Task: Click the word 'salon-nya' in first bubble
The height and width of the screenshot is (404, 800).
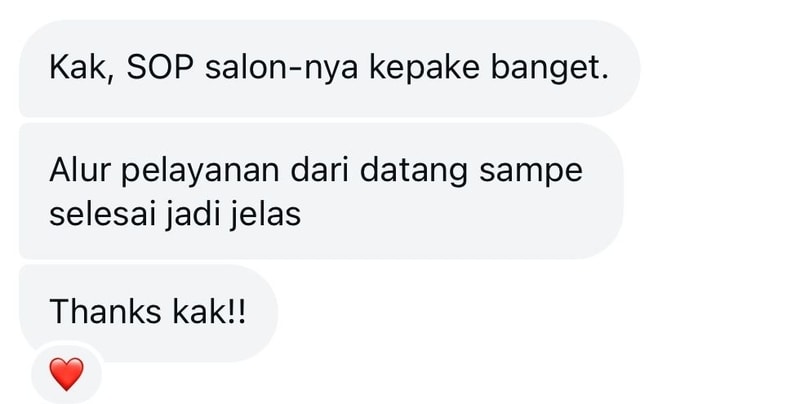Action: tap(281, 69)
